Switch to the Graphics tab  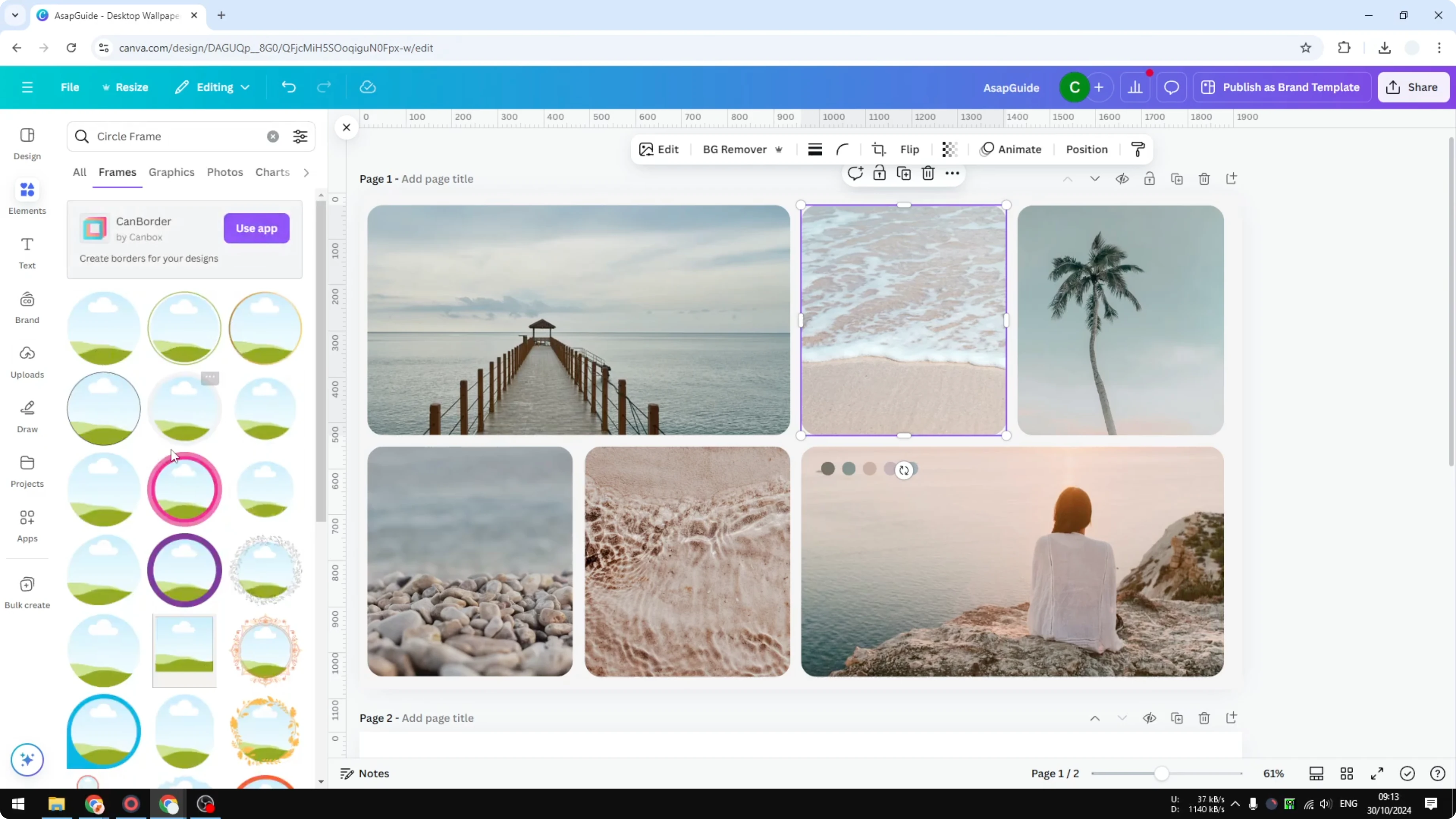(171, 173)
